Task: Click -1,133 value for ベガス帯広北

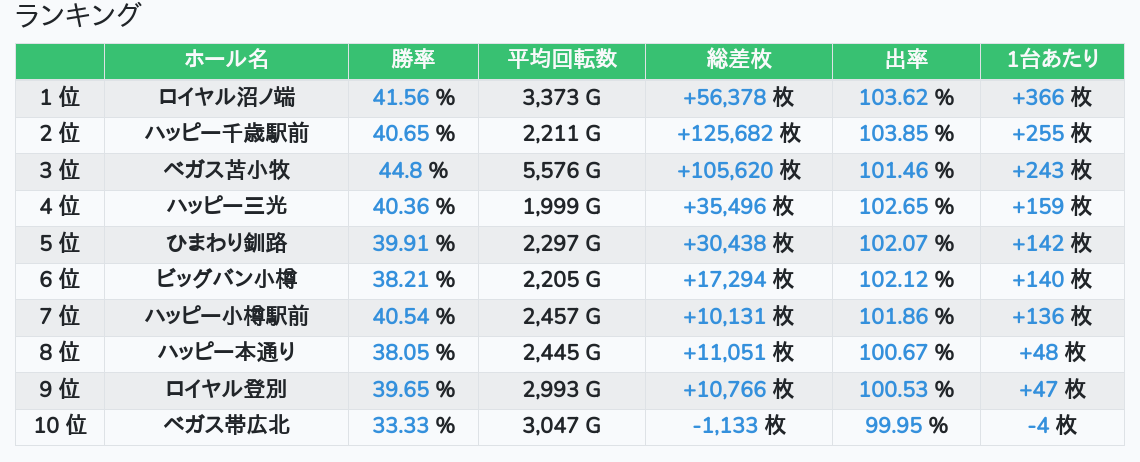Action: [x=725, y=426]
